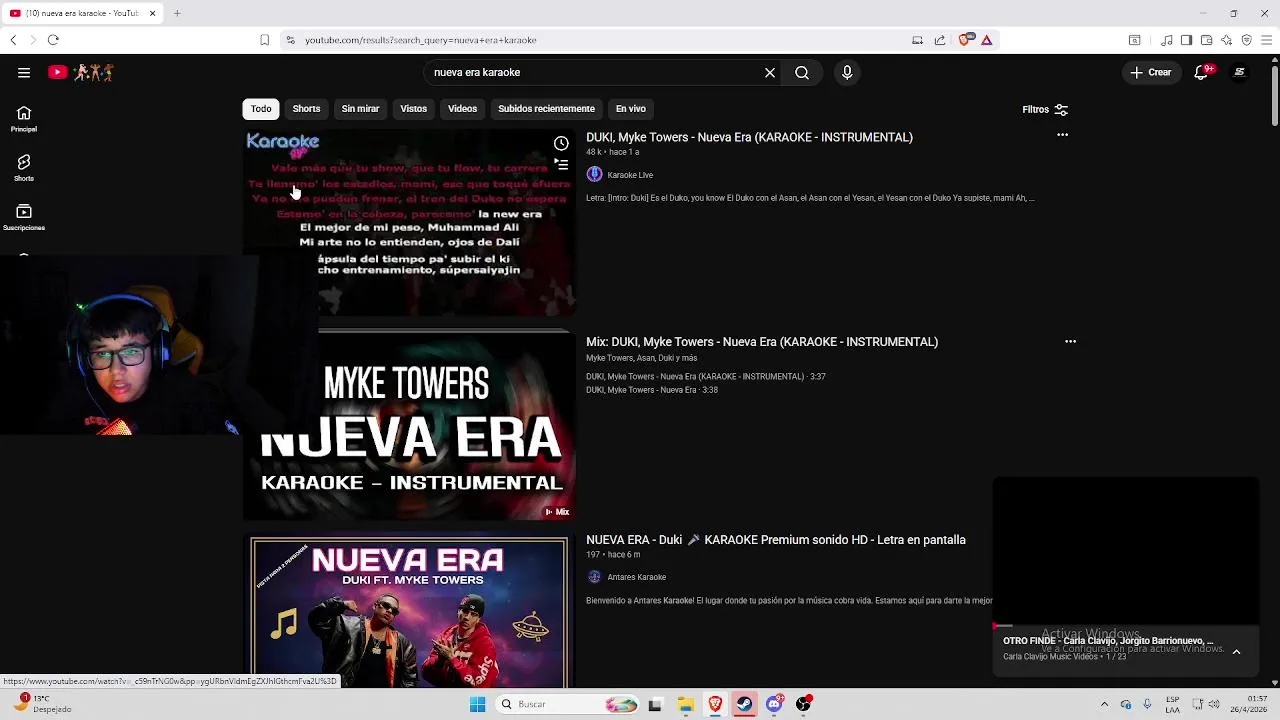This screenshot has width=1280, height=720.
Task: Open the Brave Leo AI icon
Action: tap(1226, 40)
